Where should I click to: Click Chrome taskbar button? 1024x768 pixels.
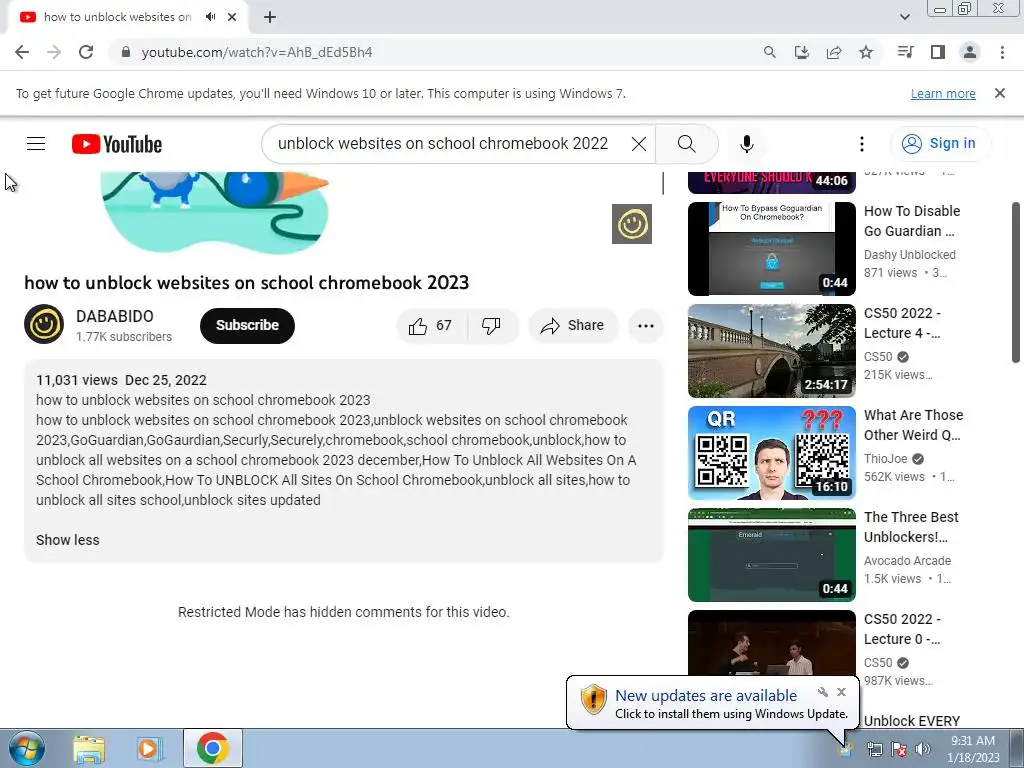(212, 748)
